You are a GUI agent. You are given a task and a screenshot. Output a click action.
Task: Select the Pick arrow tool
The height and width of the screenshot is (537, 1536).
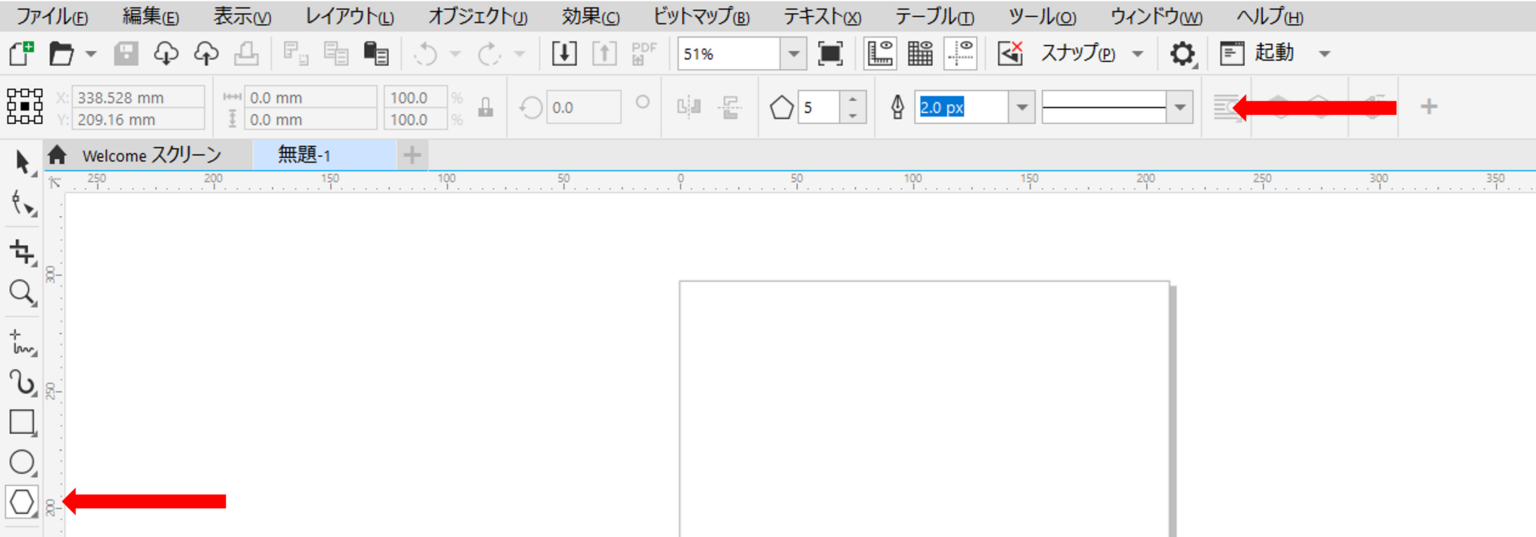tap(22, 161)
